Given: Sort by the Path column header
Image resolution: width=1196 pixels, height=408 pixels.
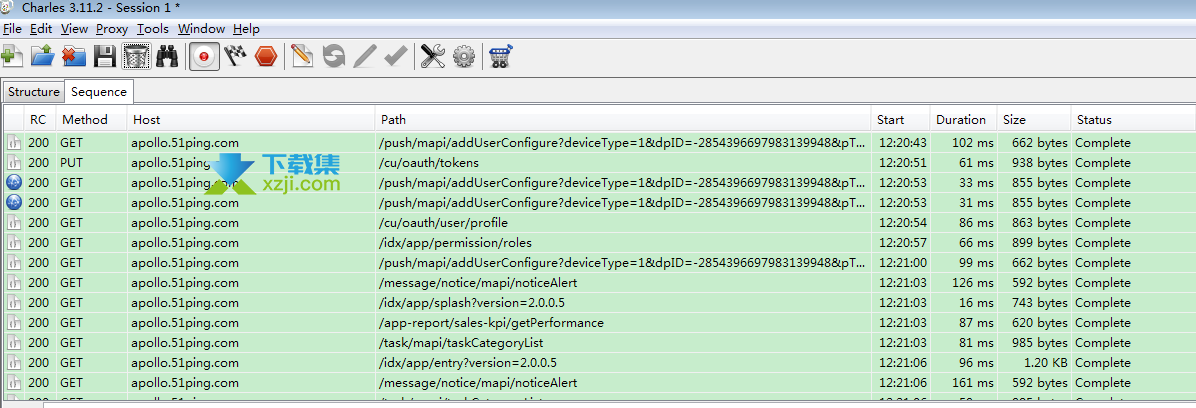Looking at the screenshot, I should 623,120.
